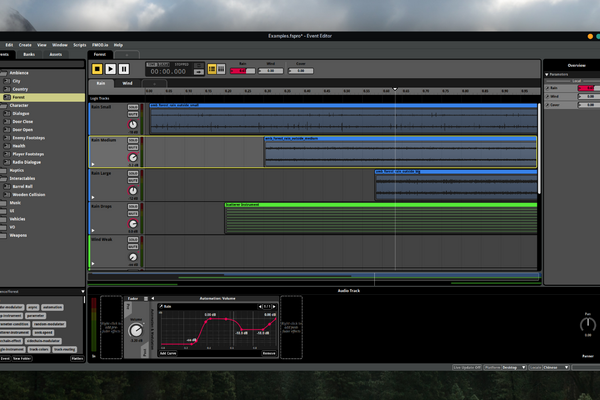Stop playback with the yellow stop button
Image resolution: width=600 pixels, height=400 pixels.
coord(97,69)
